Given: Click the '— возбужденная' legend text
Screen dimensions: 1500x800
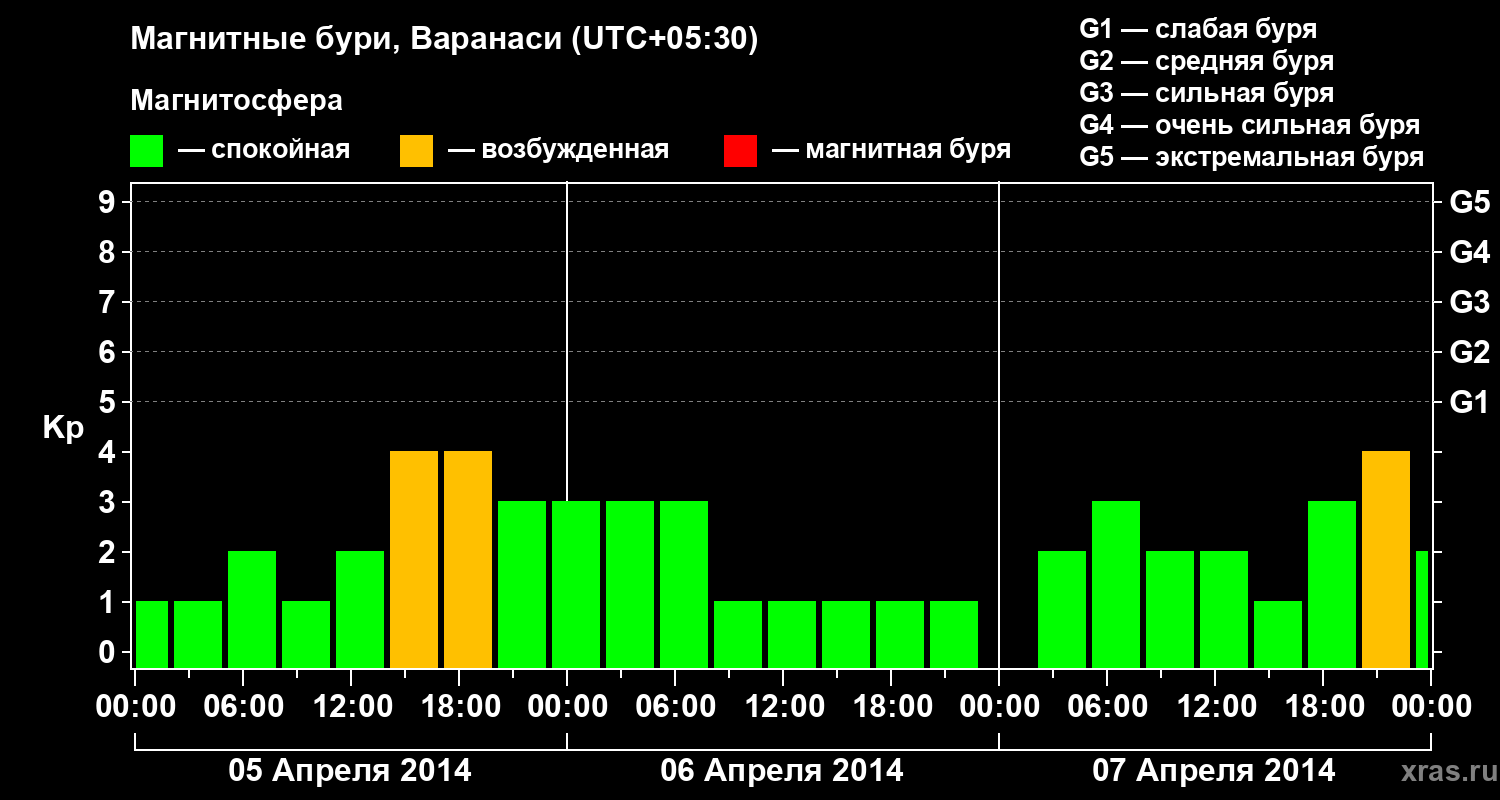Looking at the screenshot, I should (558, 151).
